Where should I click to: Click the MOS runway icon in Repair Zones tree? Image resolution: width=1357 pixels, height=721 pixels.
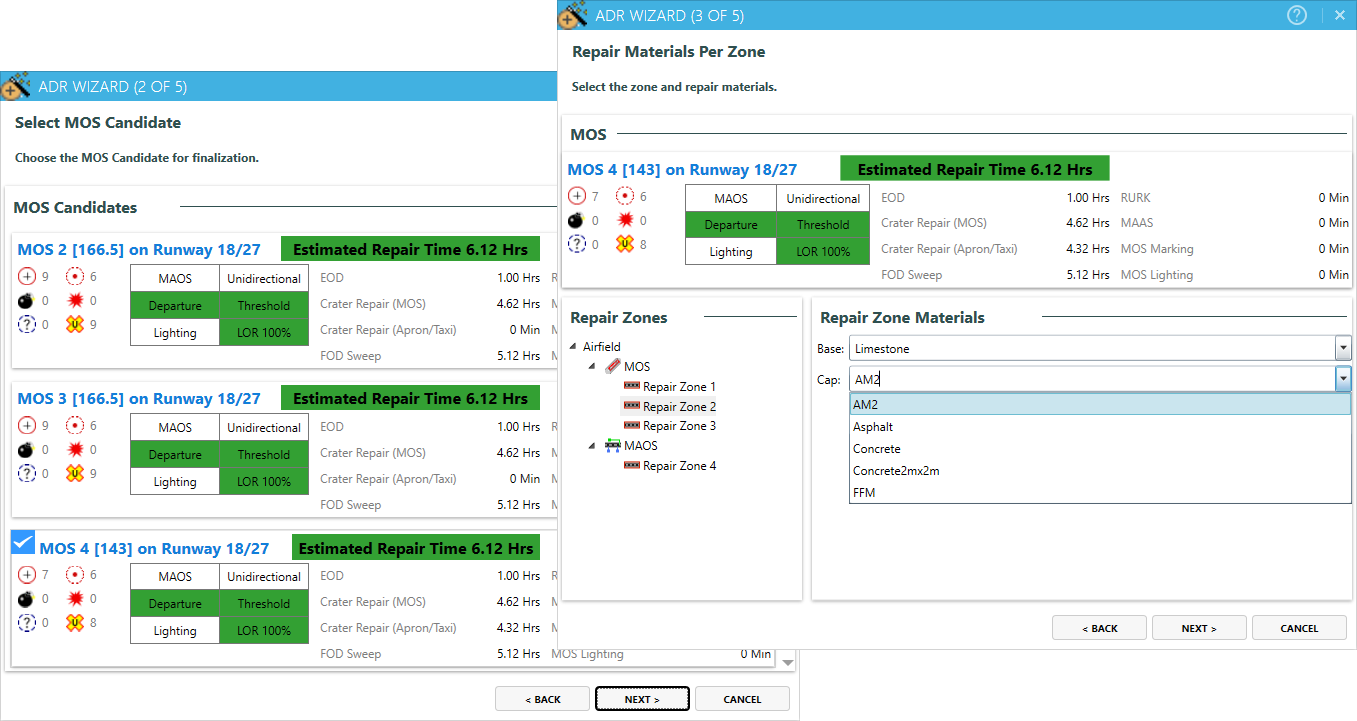pyautogui.click(x=612, y=367)
